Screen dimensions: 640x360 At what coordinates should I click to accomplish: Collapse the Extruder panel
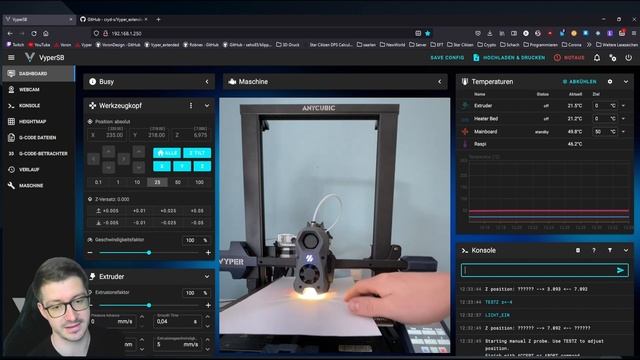207,277
